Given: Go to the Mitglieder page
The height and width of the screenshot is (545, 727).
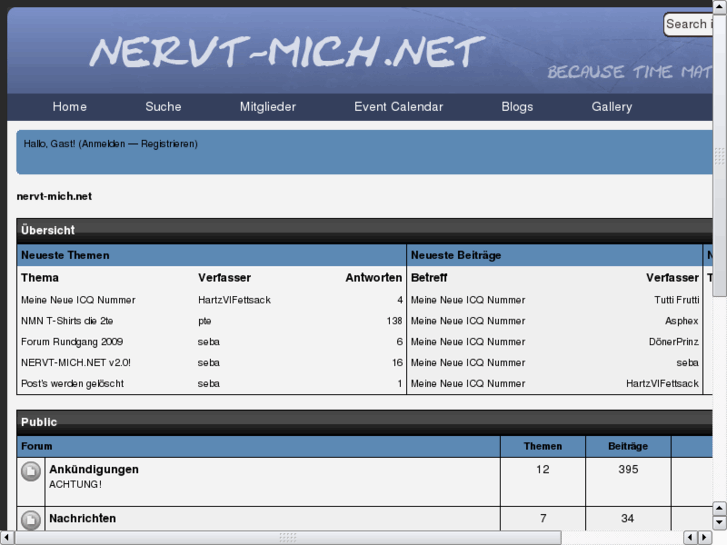Looking at the screenshot, I should click(x=268, y=107).
